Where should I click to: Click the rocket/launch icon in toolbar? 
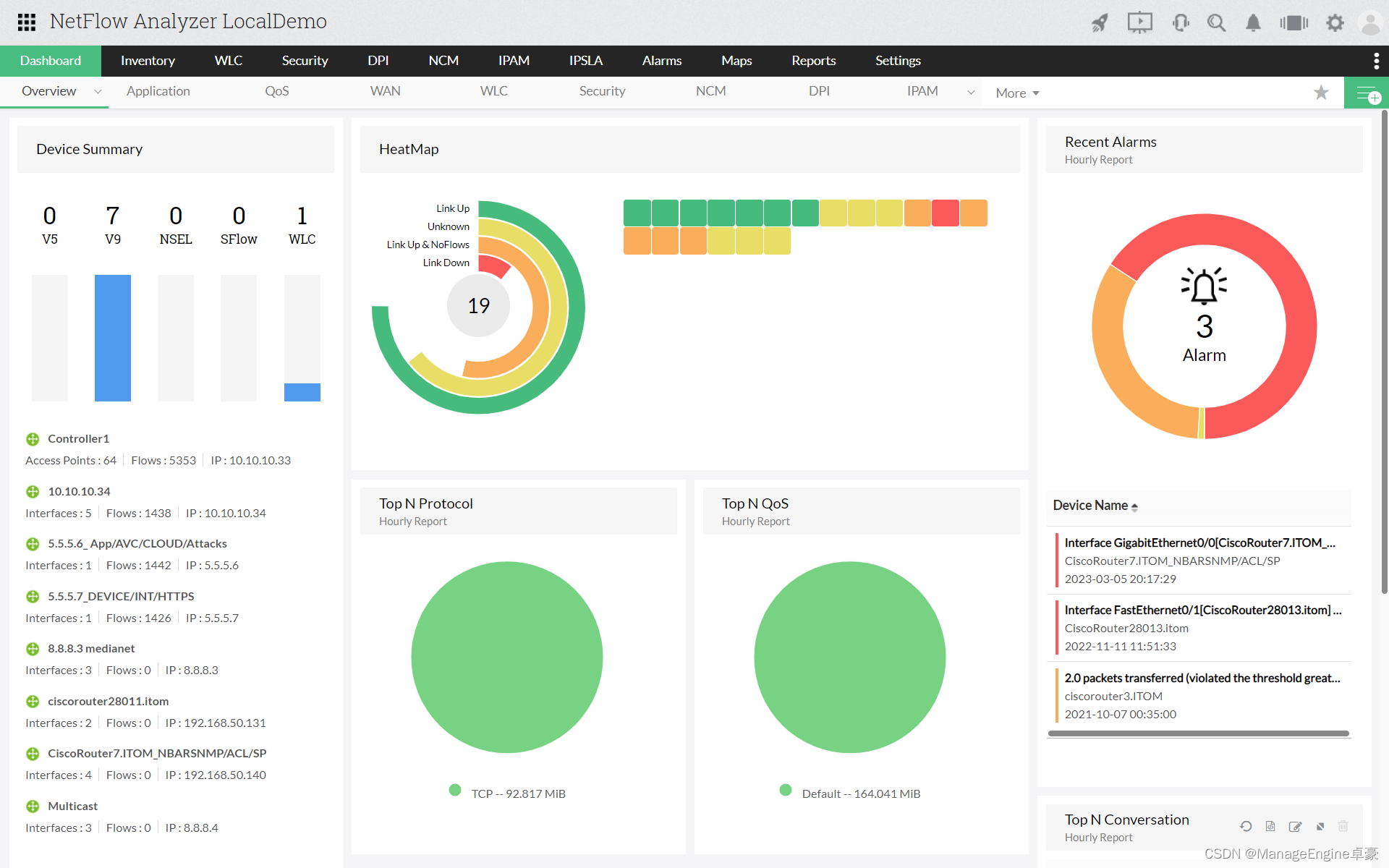coord(1097,22)
